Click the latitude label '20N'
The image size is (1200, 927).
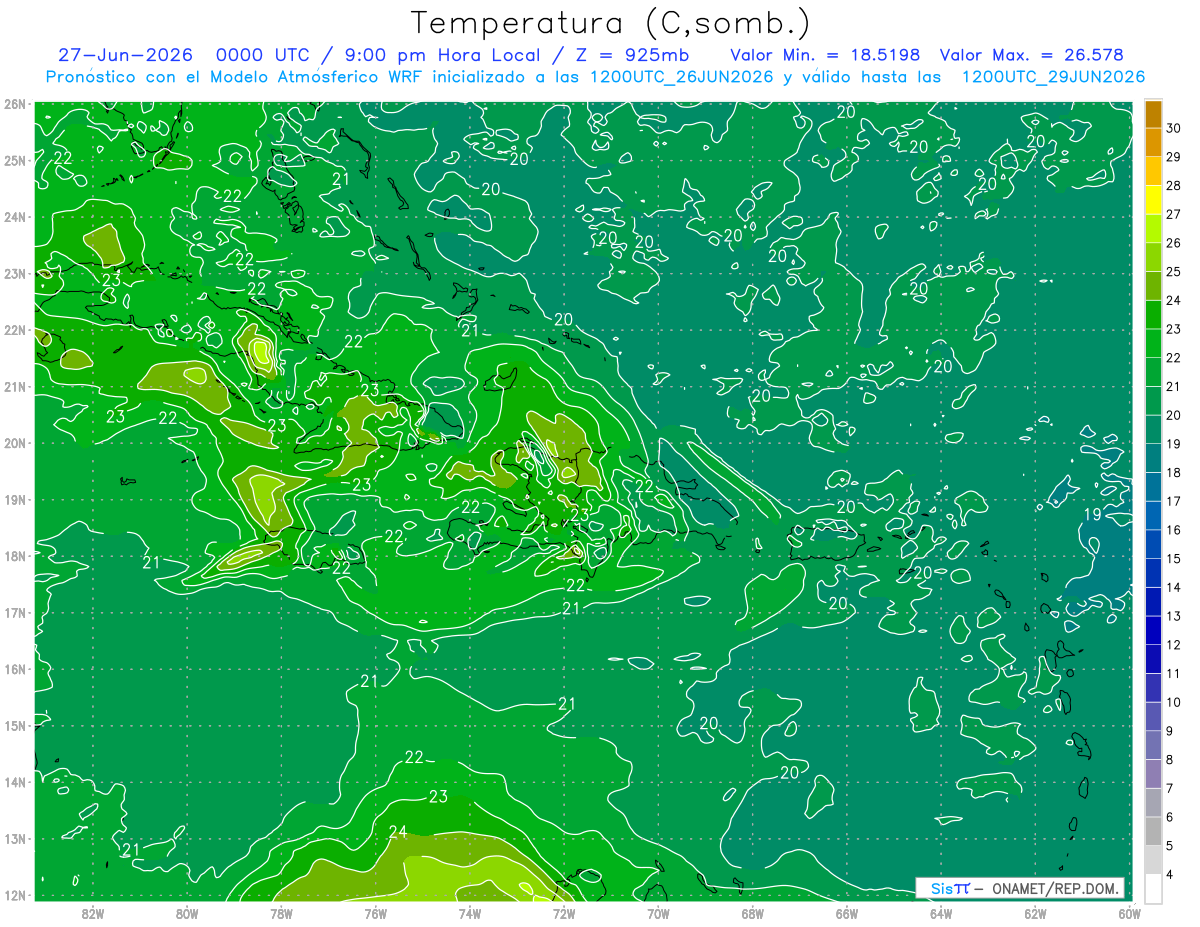[x=14, y=443]
